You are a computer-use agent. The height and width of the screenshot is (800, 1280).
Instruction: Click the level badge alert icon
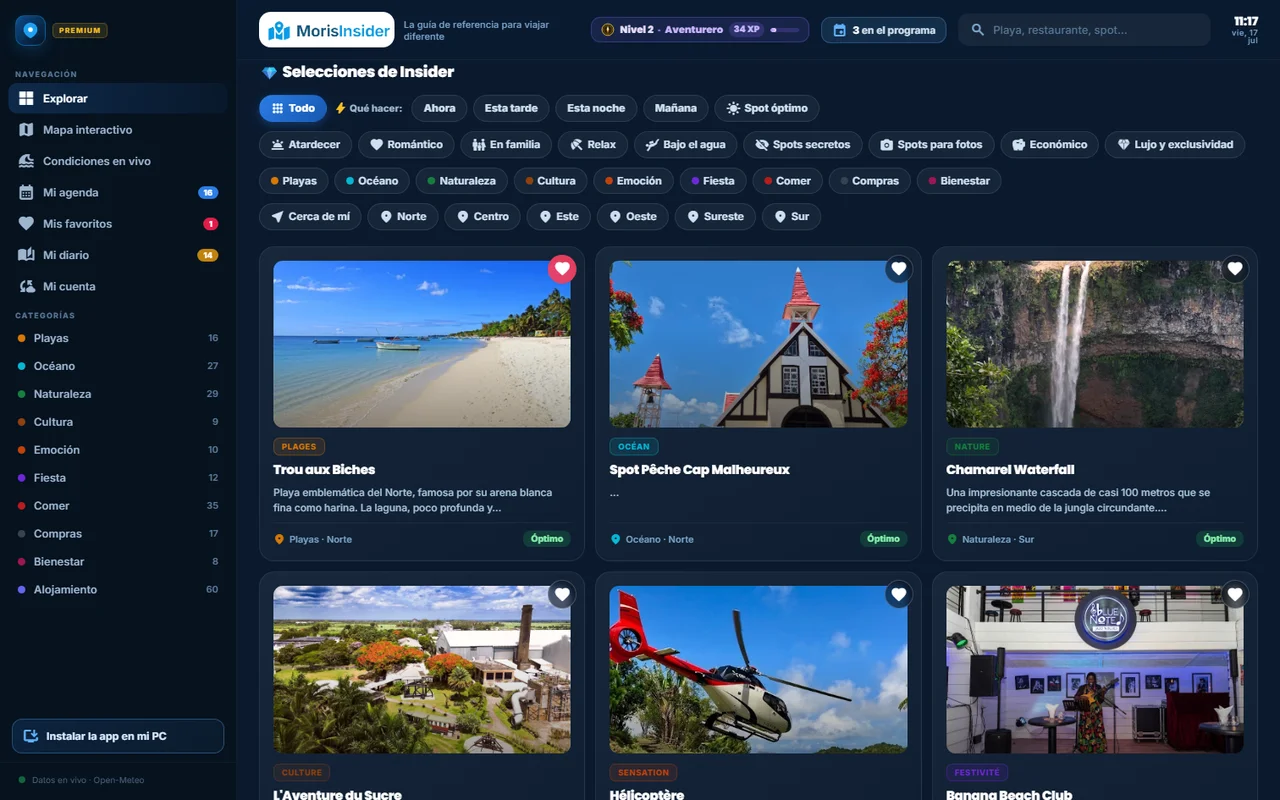pos(608,30)
